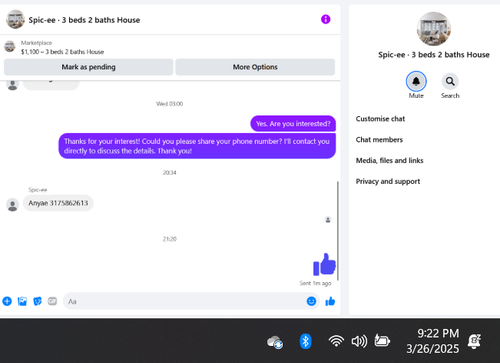Image resolution: width=500 pixels, height=363 pixels.
Task: Attach a photo using image icon
Action: point(22,301)
